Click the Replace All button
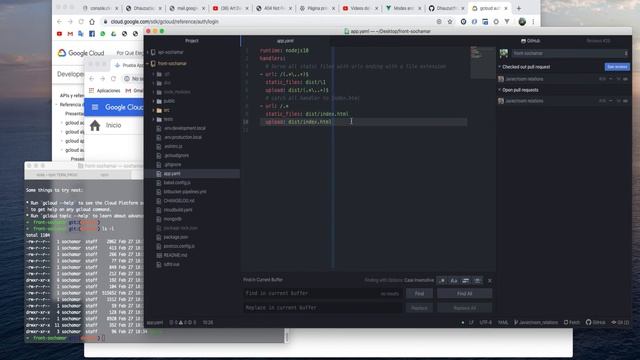This screenshot has height=360, width=640. tap(464, 308)
